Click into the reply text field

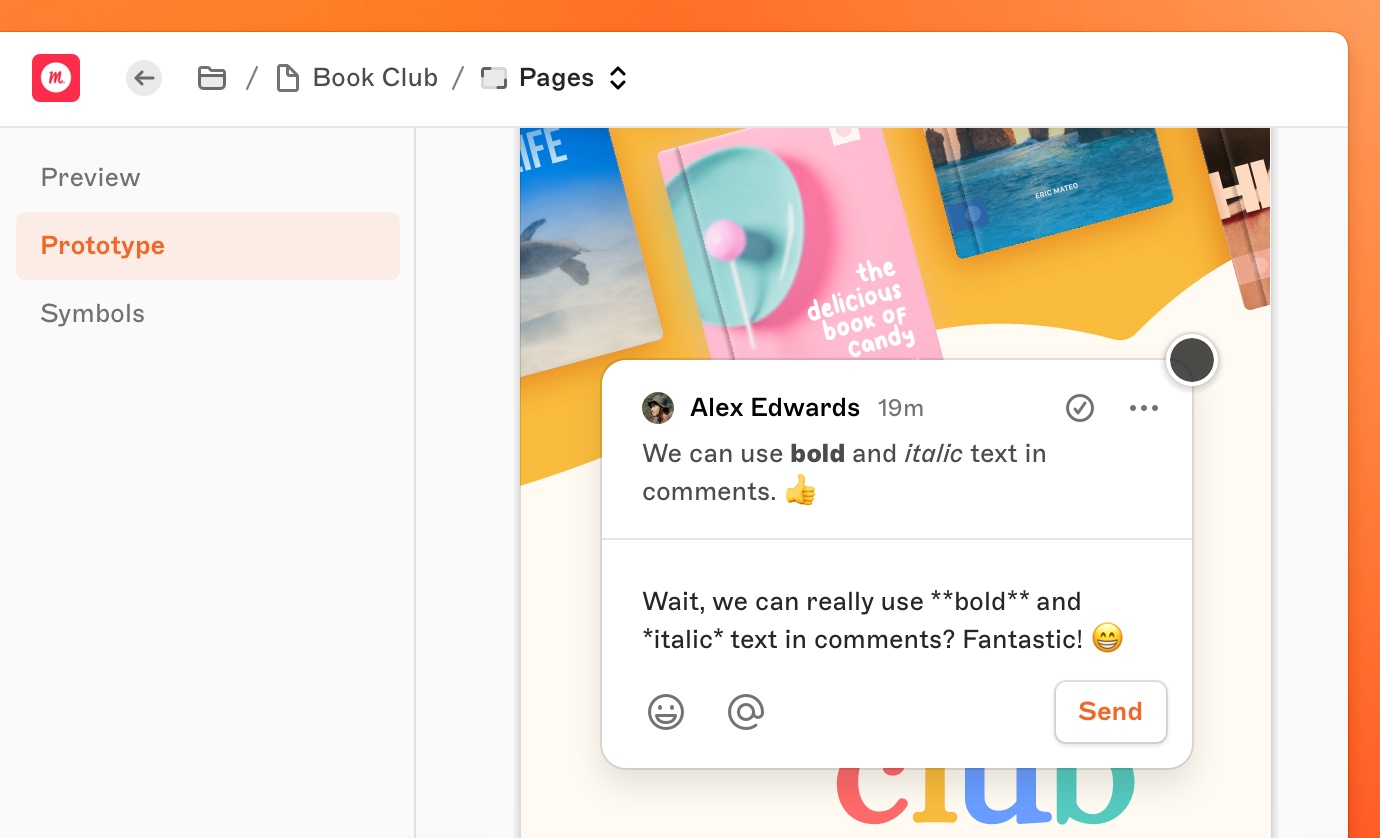880,620
